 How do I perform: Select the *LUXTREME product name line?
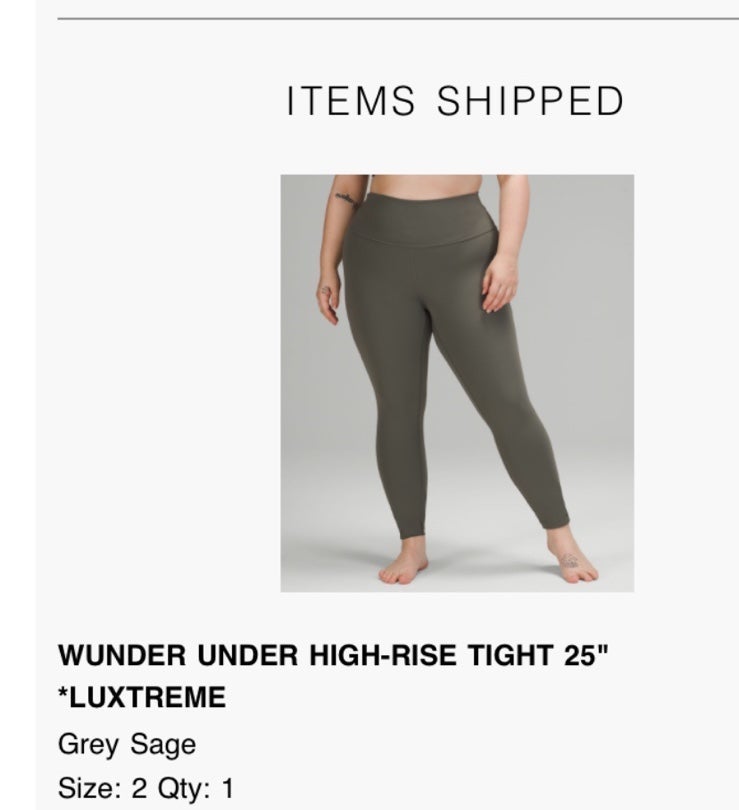coord(142,697)
